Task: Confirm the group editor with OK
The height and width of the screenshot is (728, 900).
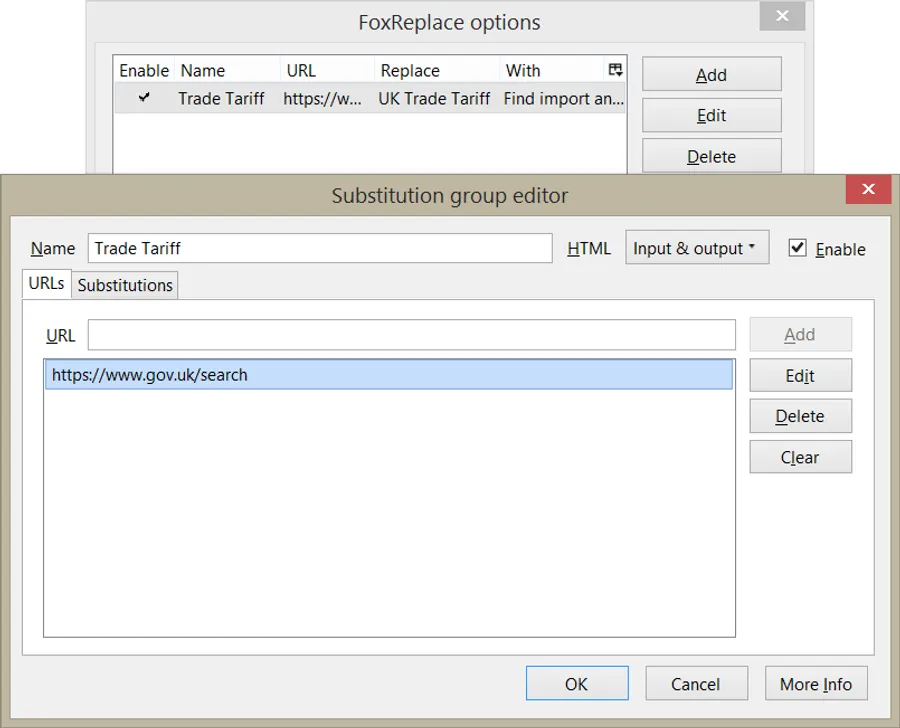Action: pyautogui.click(x=577, y=683)
